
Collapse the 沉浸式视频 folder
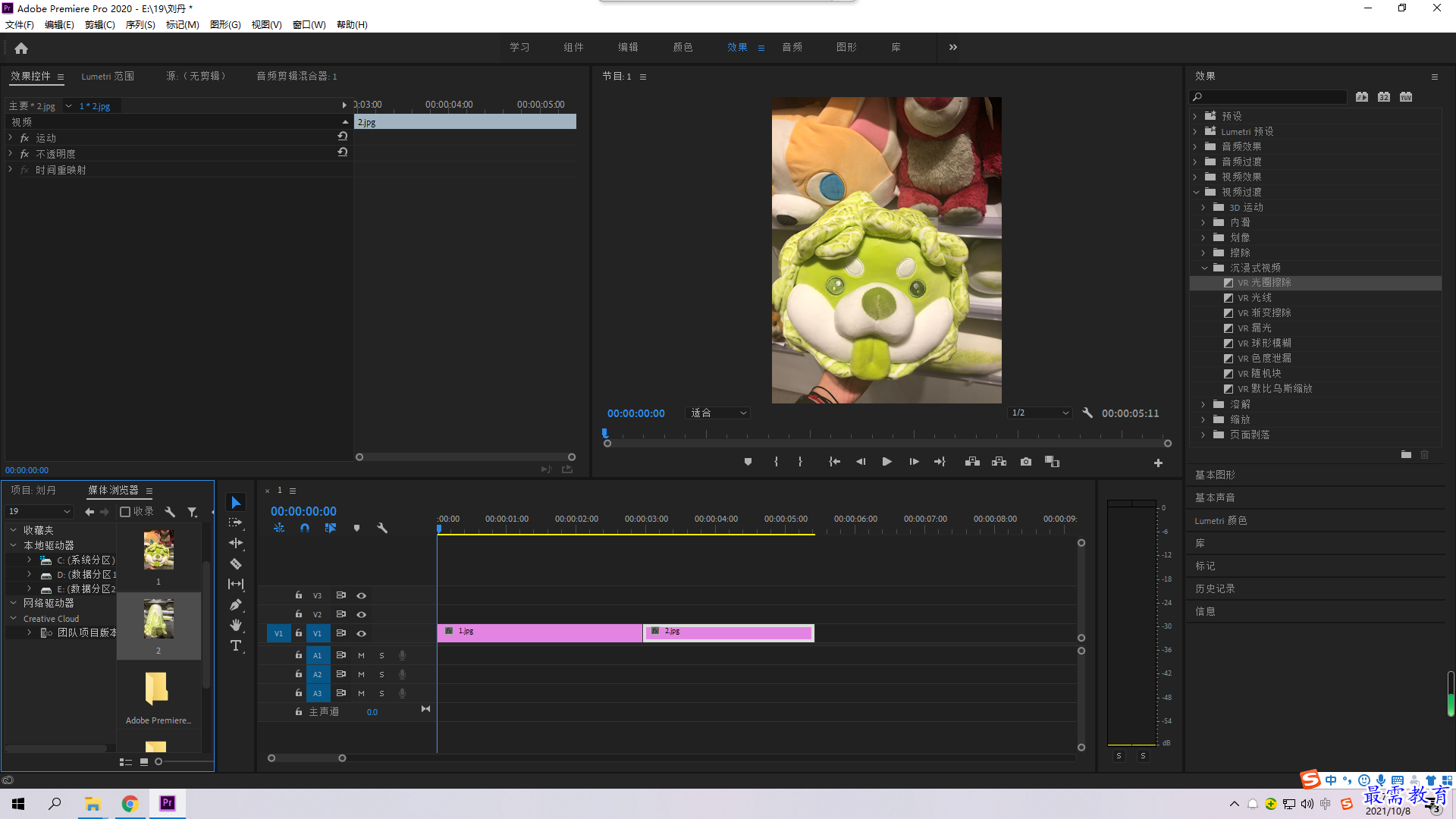1204,268
